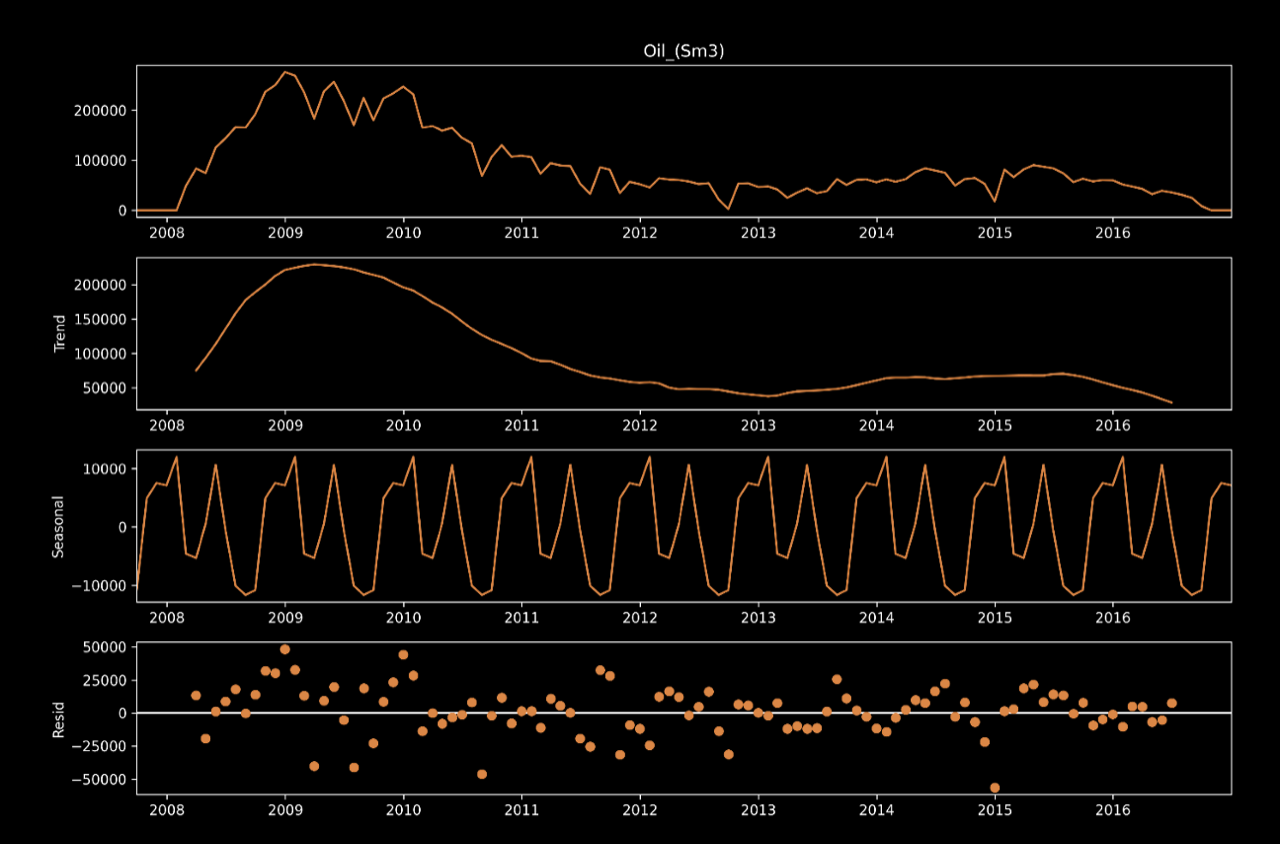Screen dimensions: 1280x844
Task: Click the -25000 tick on Resid axis
Action: coord(99,746)
